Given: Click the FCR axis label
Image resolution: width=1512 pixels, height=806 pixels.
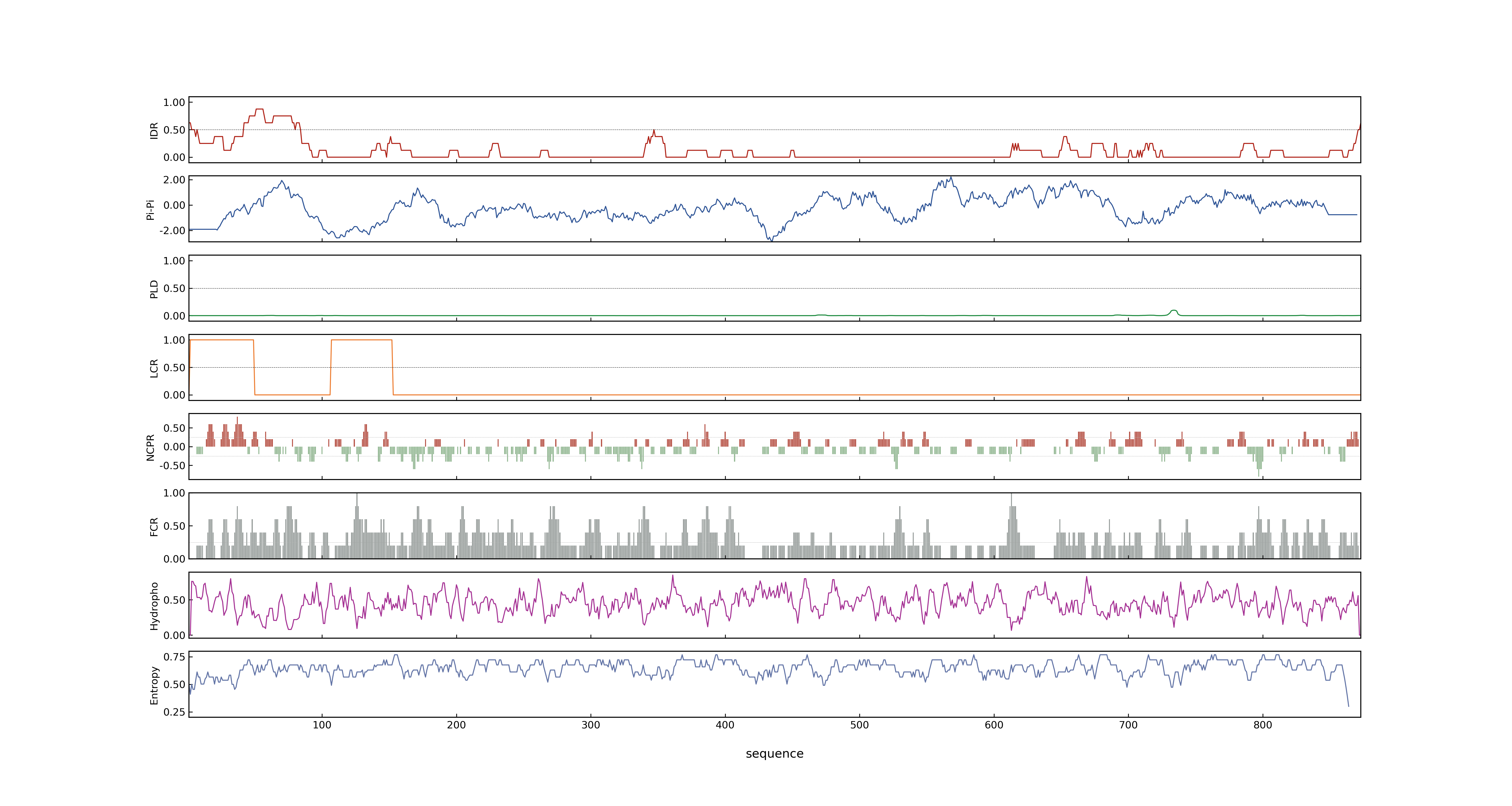Looking at the screenshot, I should coord(154,527).
